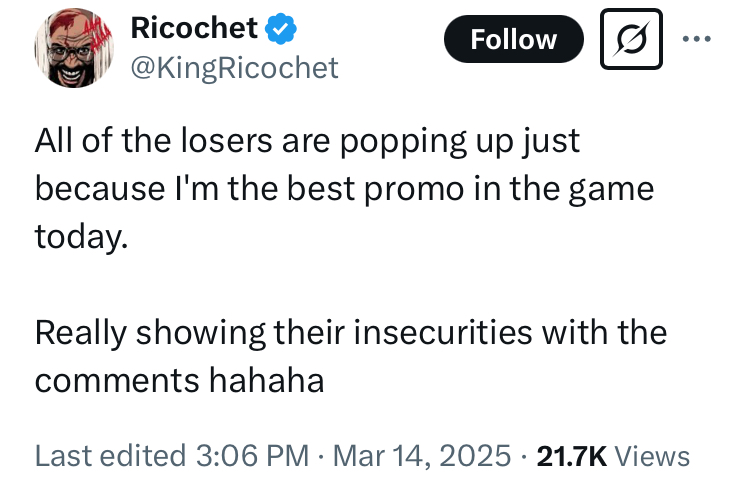Click the line "Really showing their insecurities with the"

pyautogui.click(x=350, y=333)
